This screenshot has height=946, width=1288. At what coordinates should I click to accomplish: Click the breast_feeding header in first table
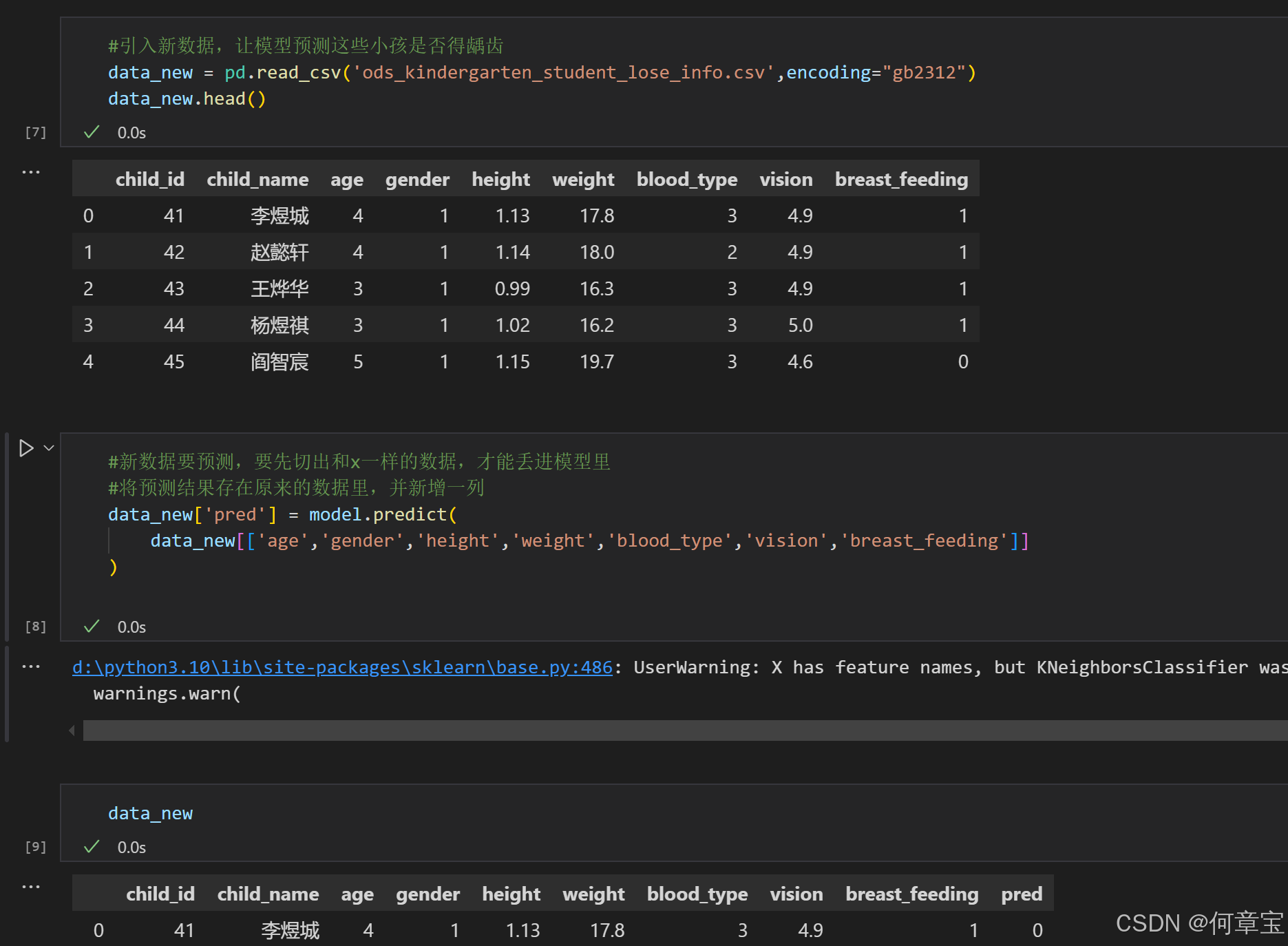(901, 179)
